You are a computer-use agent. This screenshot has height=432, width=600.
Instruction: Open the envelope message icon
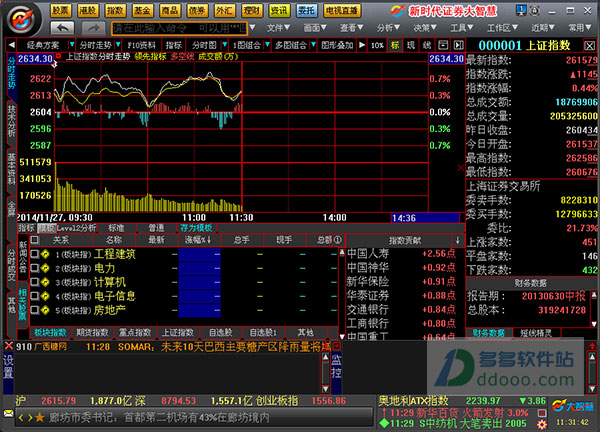pyautogui.click(x=8, y=413)
